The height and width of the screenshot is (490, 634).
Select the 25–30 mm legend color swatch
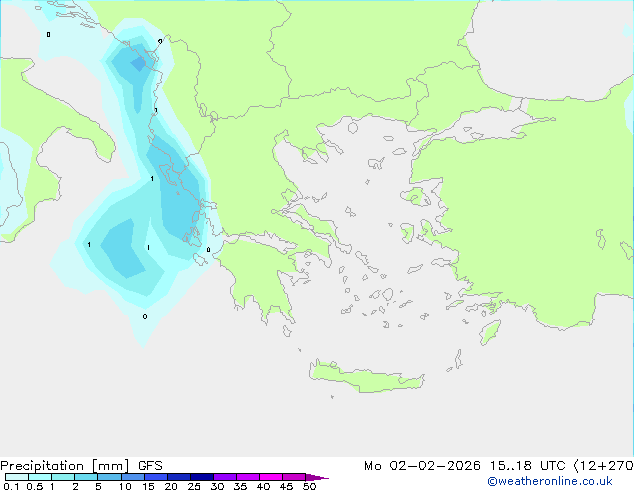[x=201, y=477]
